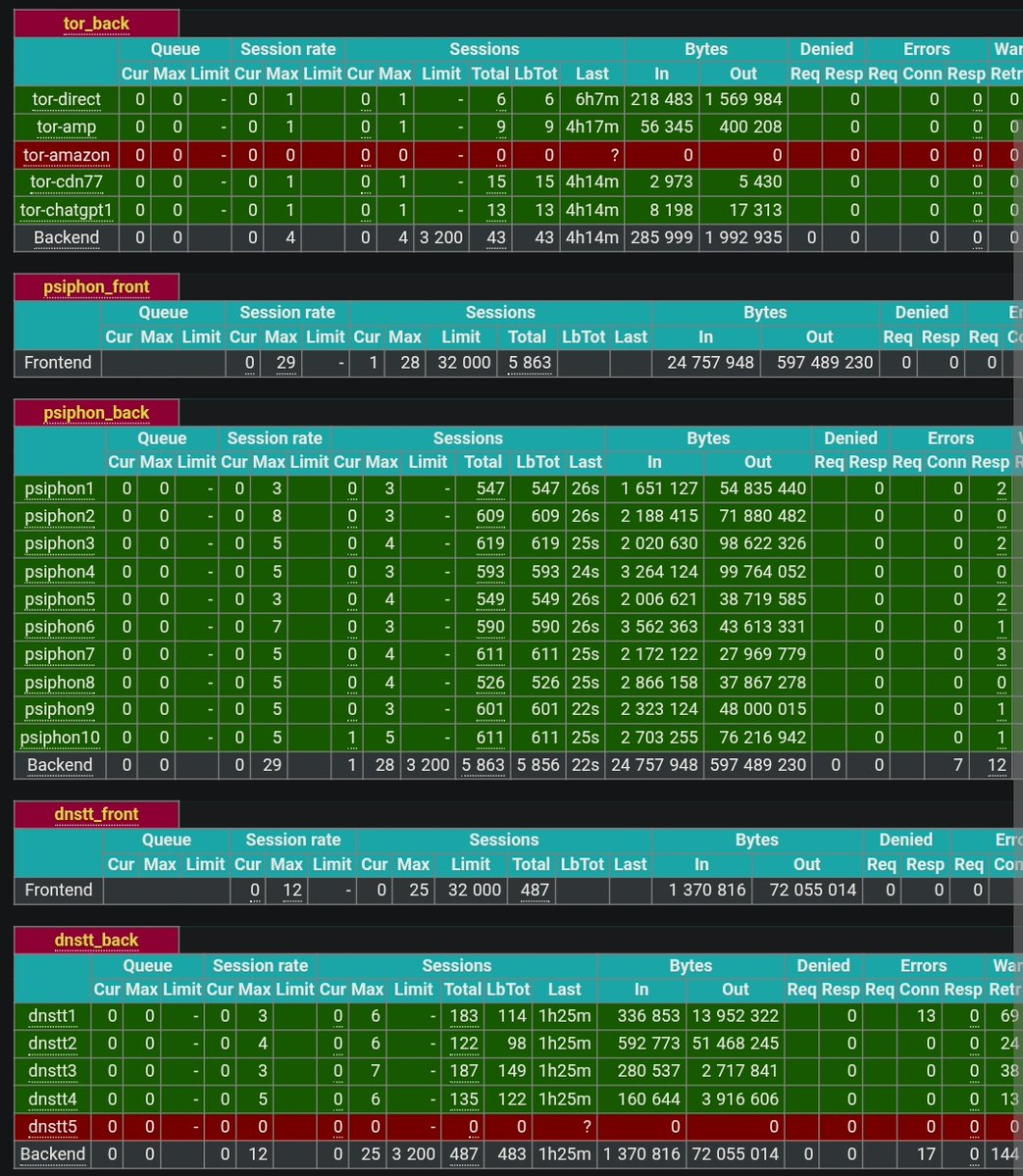Click psiphon7 server name

pyautogui.click(x=59, y=654)
